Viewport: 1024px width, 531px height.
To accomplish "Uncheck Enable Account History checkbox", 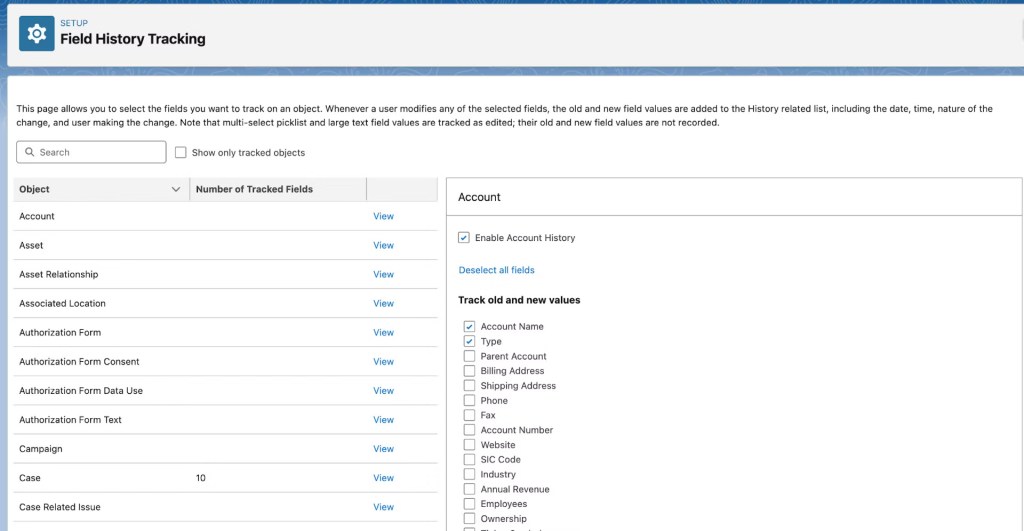I will [x=464, y=238].
